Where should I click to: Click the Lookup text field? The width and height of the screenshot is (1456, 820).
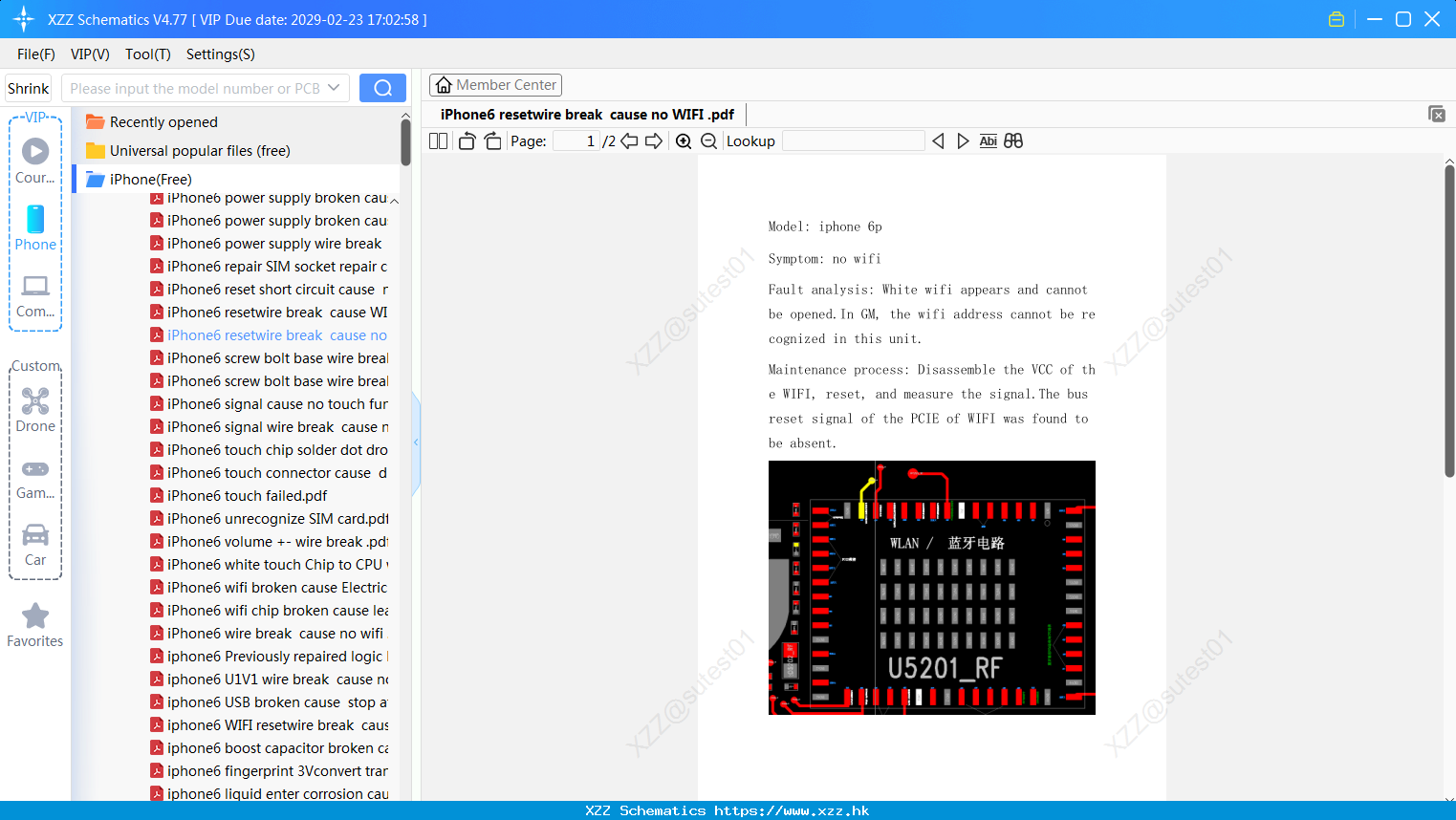(x=853, y=141)
